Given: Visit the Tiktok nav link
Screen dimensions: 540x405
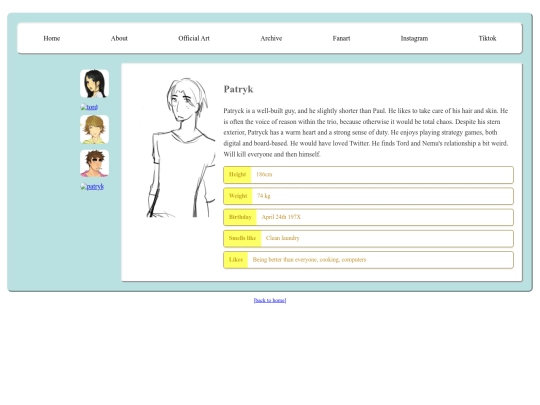Looking at the screenshot, I should (487, 38).
